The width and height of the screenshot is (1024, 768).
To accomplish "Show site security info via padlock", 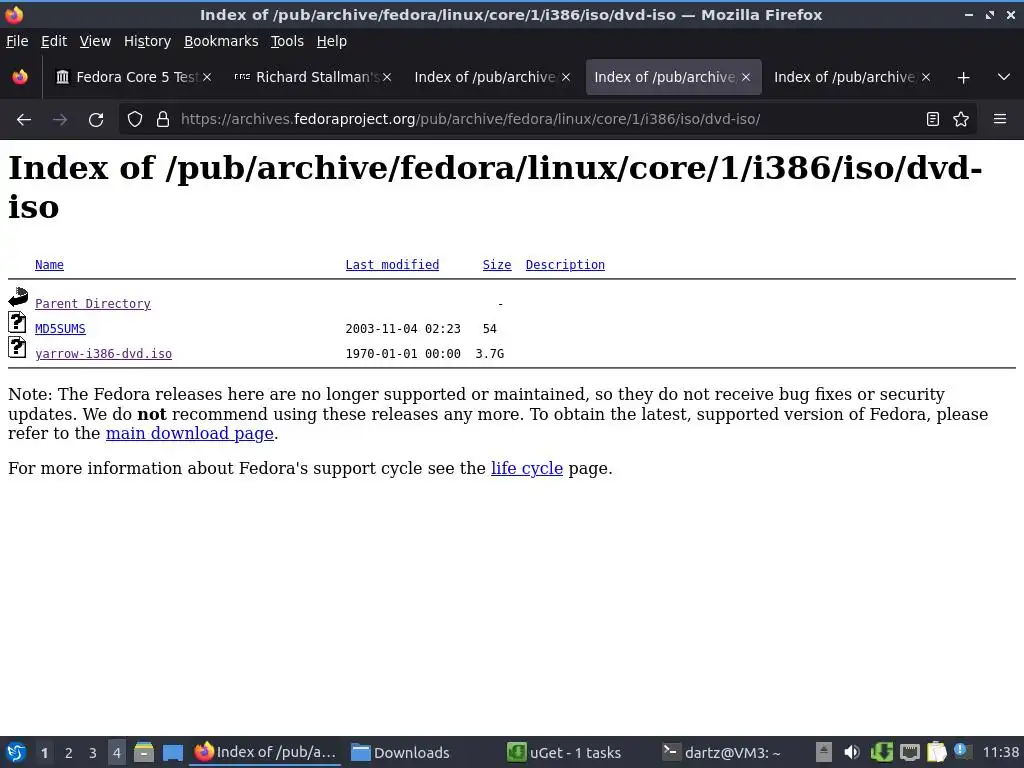I will 163,120.
